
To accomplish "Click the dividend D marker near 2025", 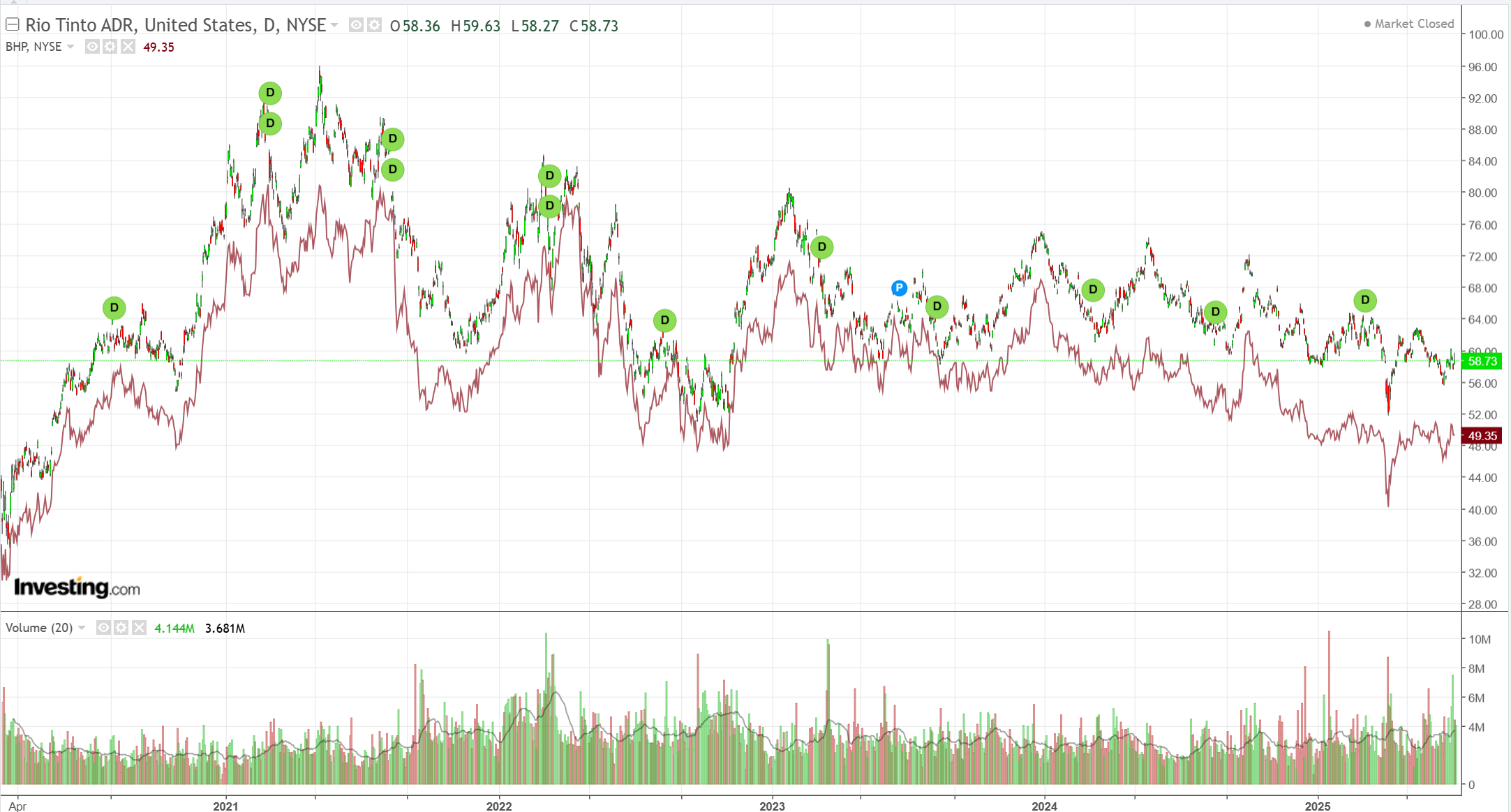I will click(x=1364, y=301).
